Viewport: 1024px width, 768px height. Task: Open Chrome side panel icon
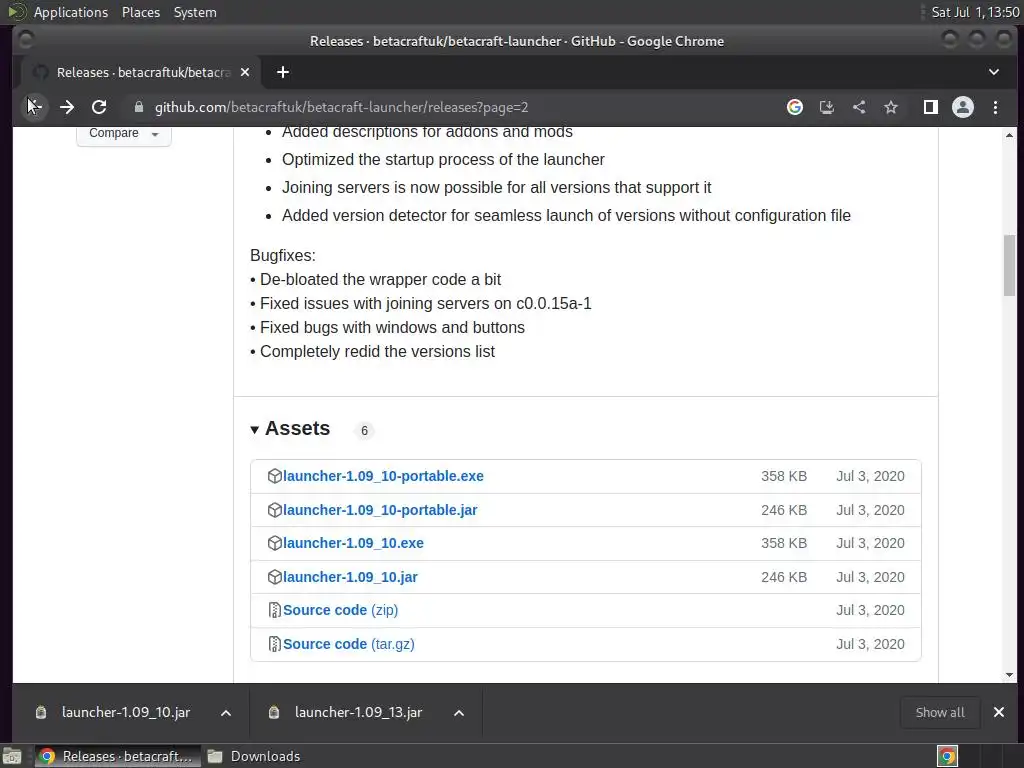point(931,107)
